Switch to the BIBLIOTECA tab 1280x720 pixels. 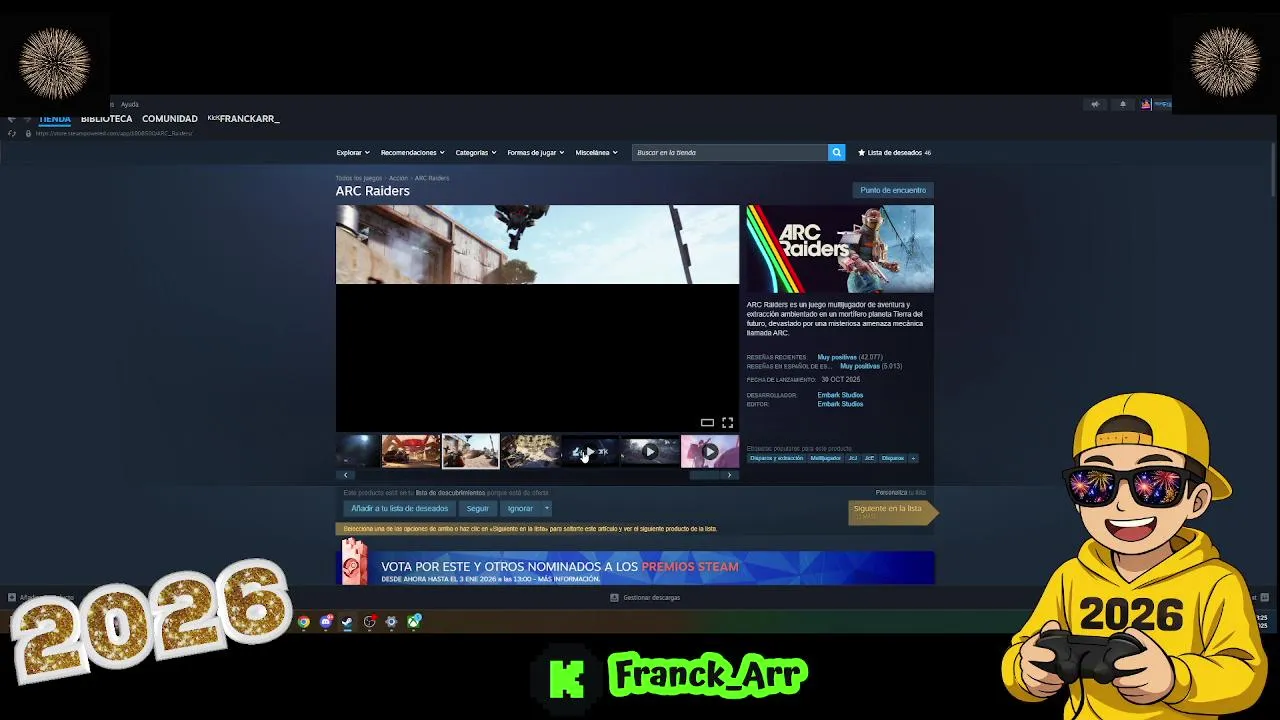coord(106,119)
